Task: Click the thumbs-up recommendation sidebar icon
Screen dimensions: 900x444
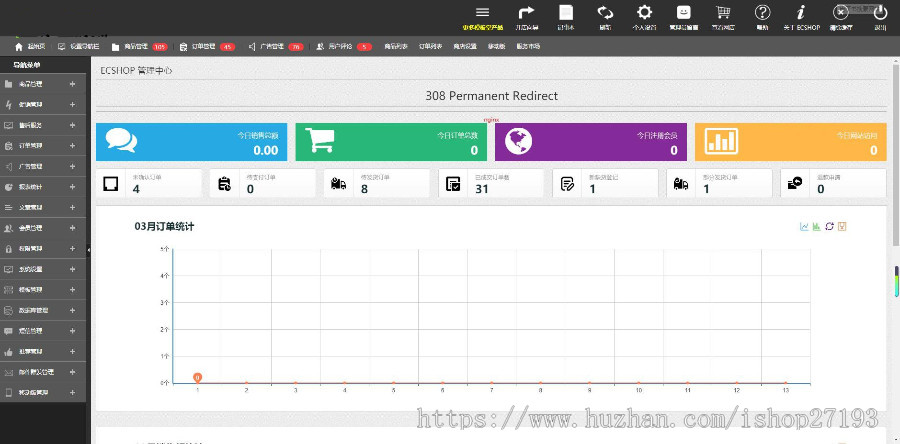Action: click(x=8, y=352)
